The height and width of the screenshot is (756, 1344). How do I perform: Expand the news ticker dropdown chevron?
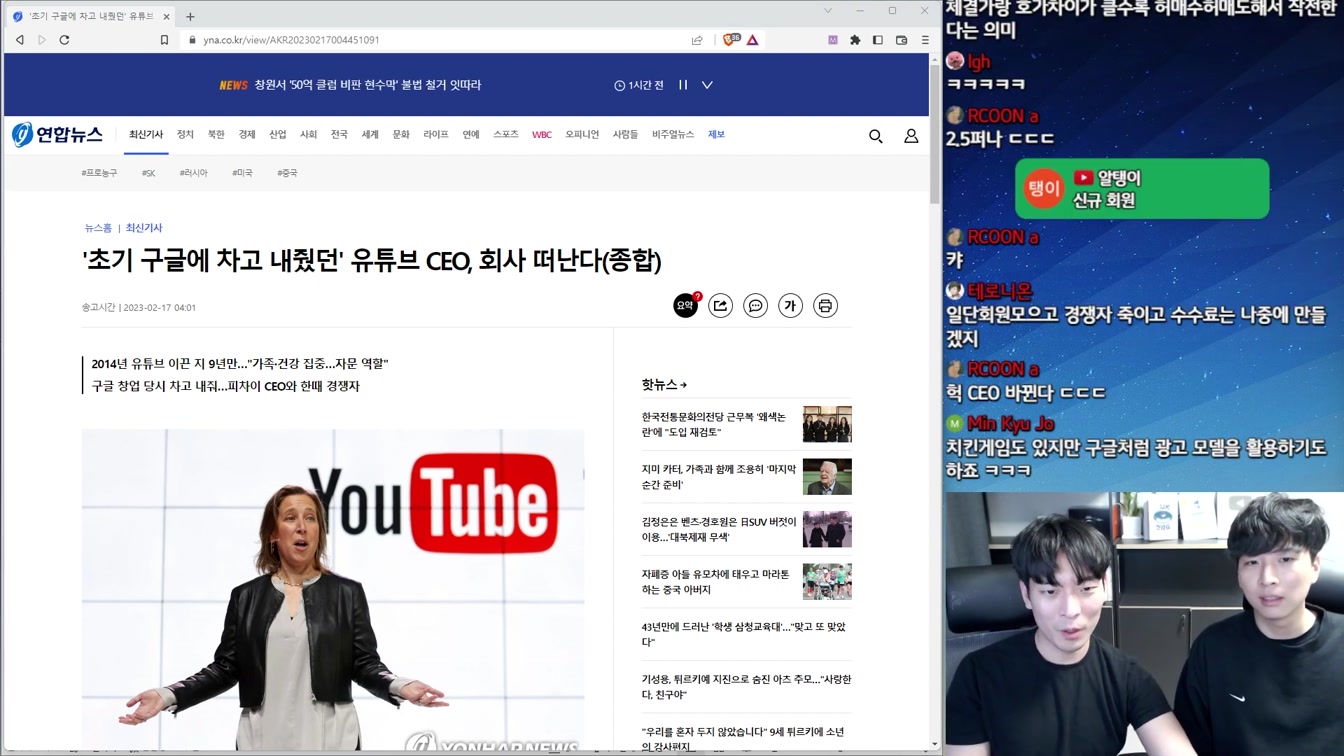[x=707, y=85]
